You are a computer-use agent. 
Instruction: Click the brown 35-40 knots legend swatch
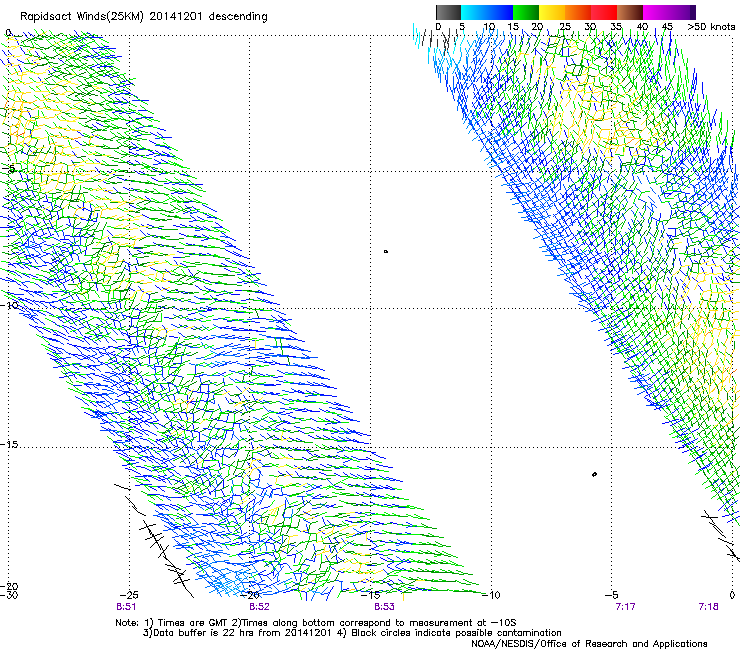tap(630, 12)
